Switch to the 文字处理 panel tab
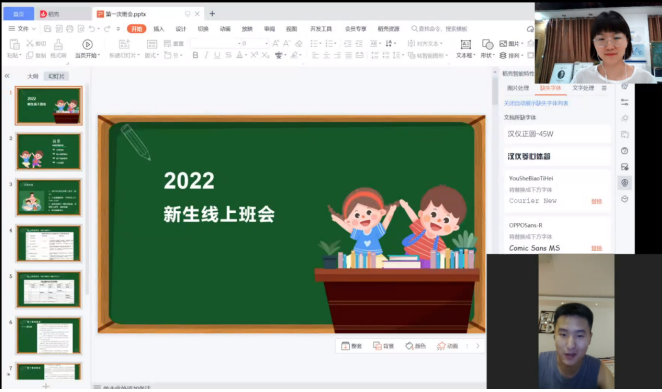 [x=583, y=88]
